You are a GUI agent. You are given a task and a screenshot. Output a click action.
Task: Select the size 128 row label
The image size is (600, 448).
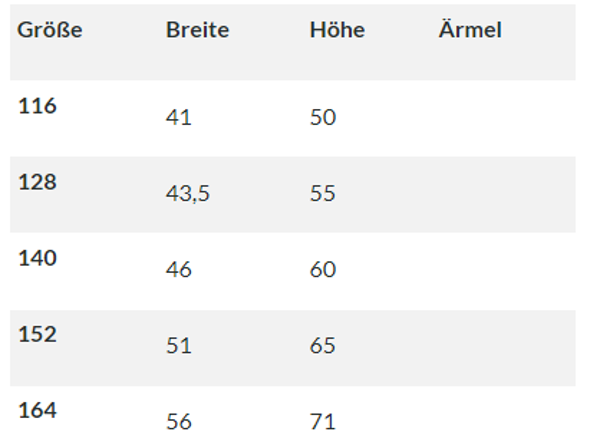[38, 182]
